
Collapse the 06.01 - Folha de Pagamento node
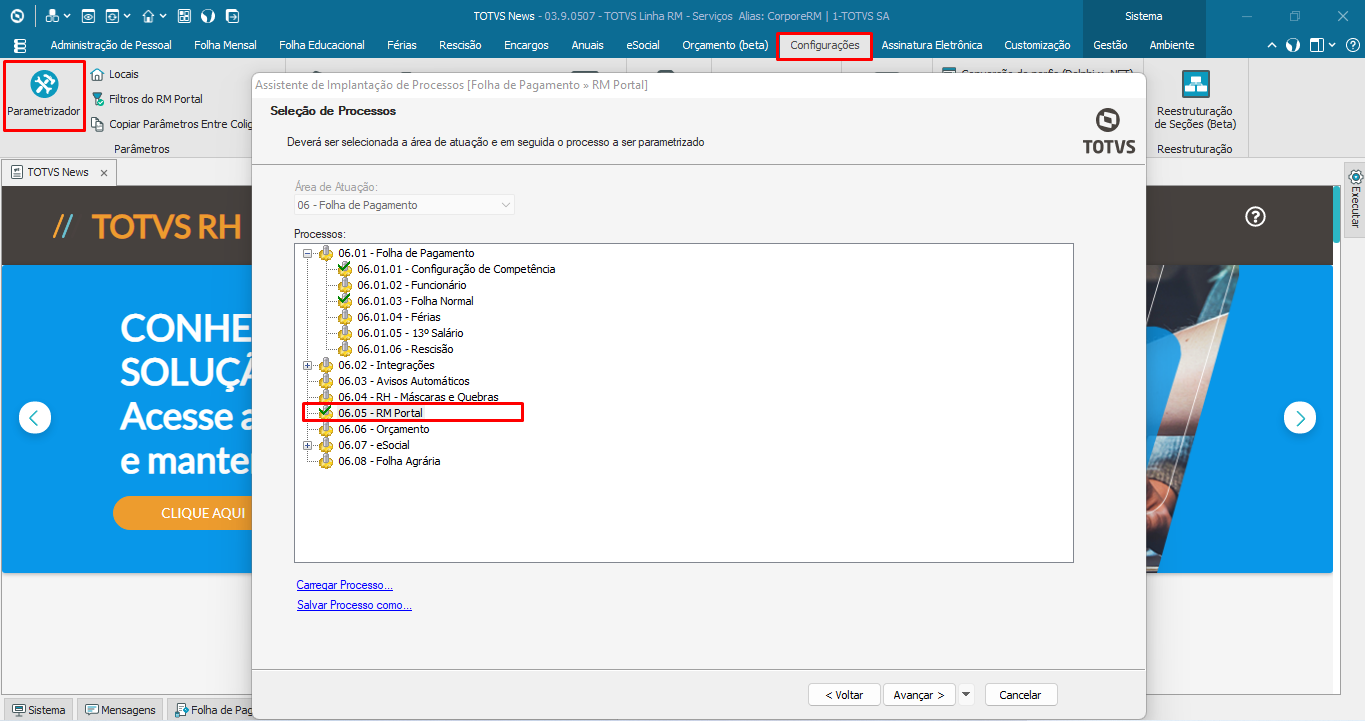(x=308, y=253)
